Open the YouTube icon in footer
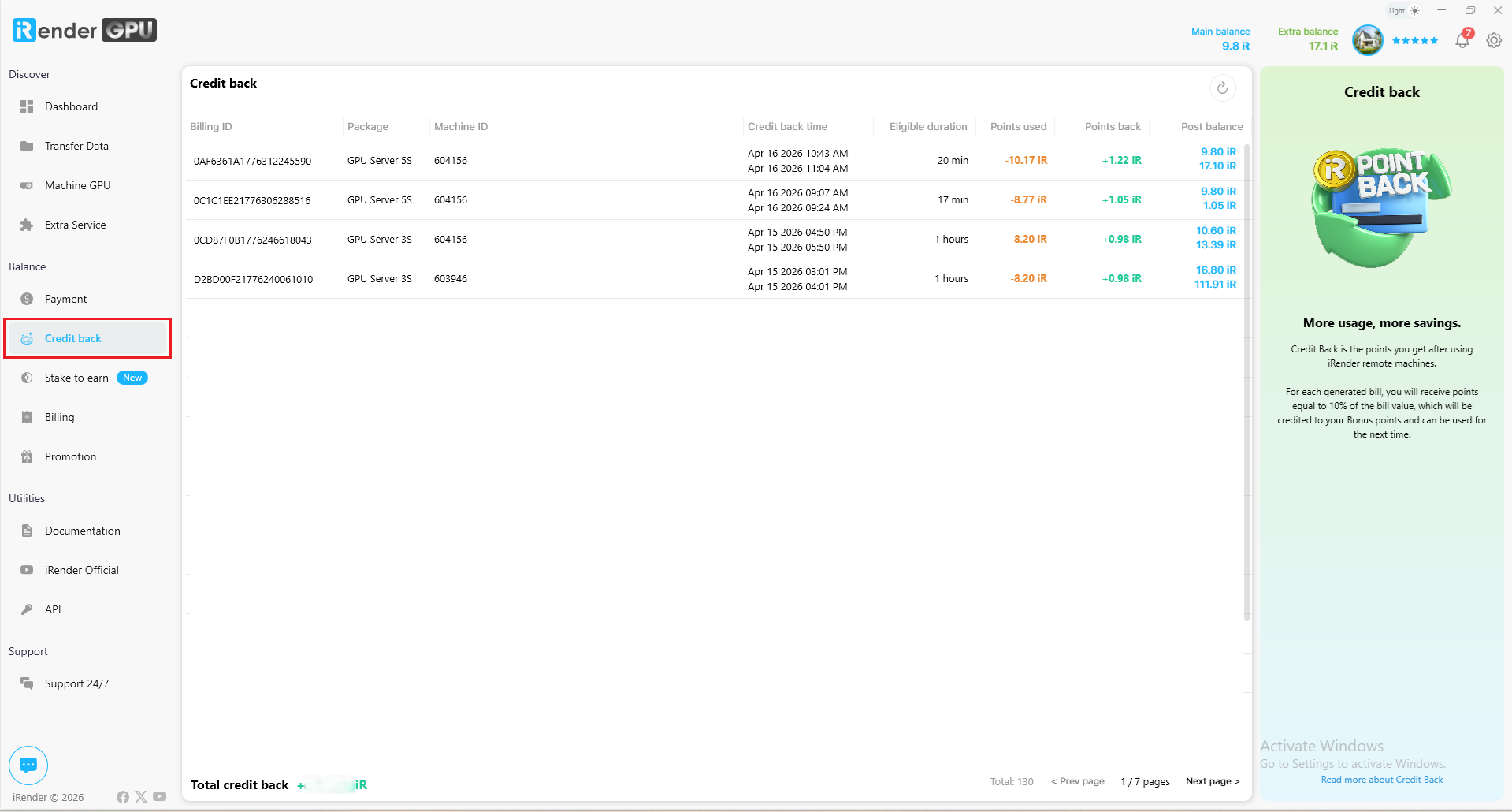This screenshot has width=1512, height=812. coord(160,797)
